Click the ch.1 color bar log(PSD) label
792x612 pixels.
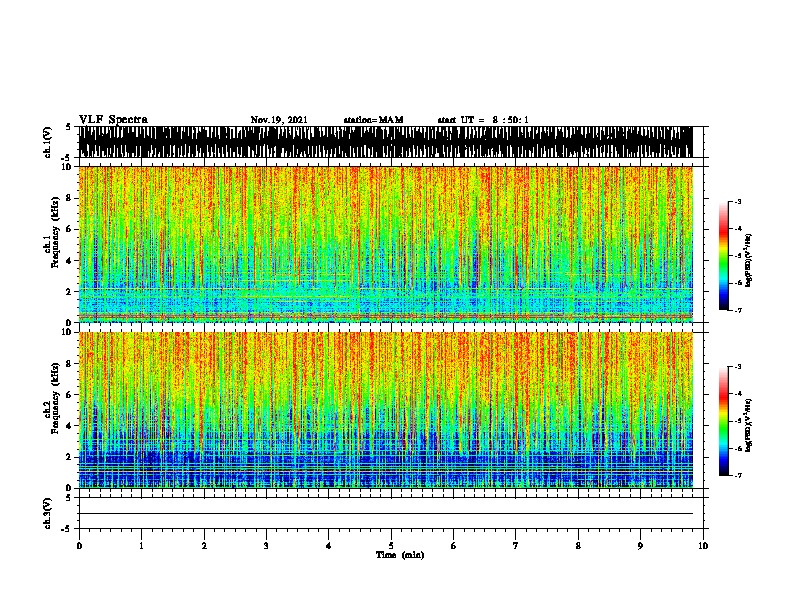click(749, 261)
